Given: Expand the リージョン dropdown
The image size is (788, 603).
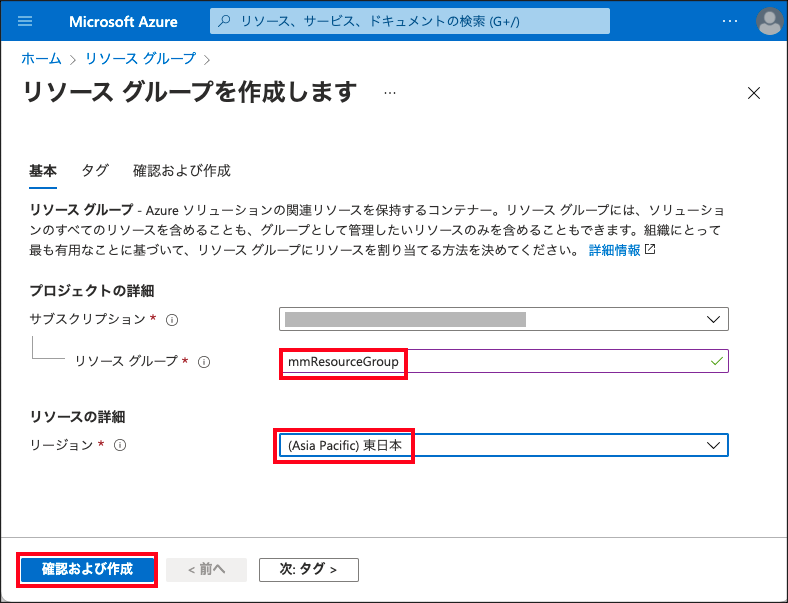Looking at the screenshot, I should coord(504,445).
